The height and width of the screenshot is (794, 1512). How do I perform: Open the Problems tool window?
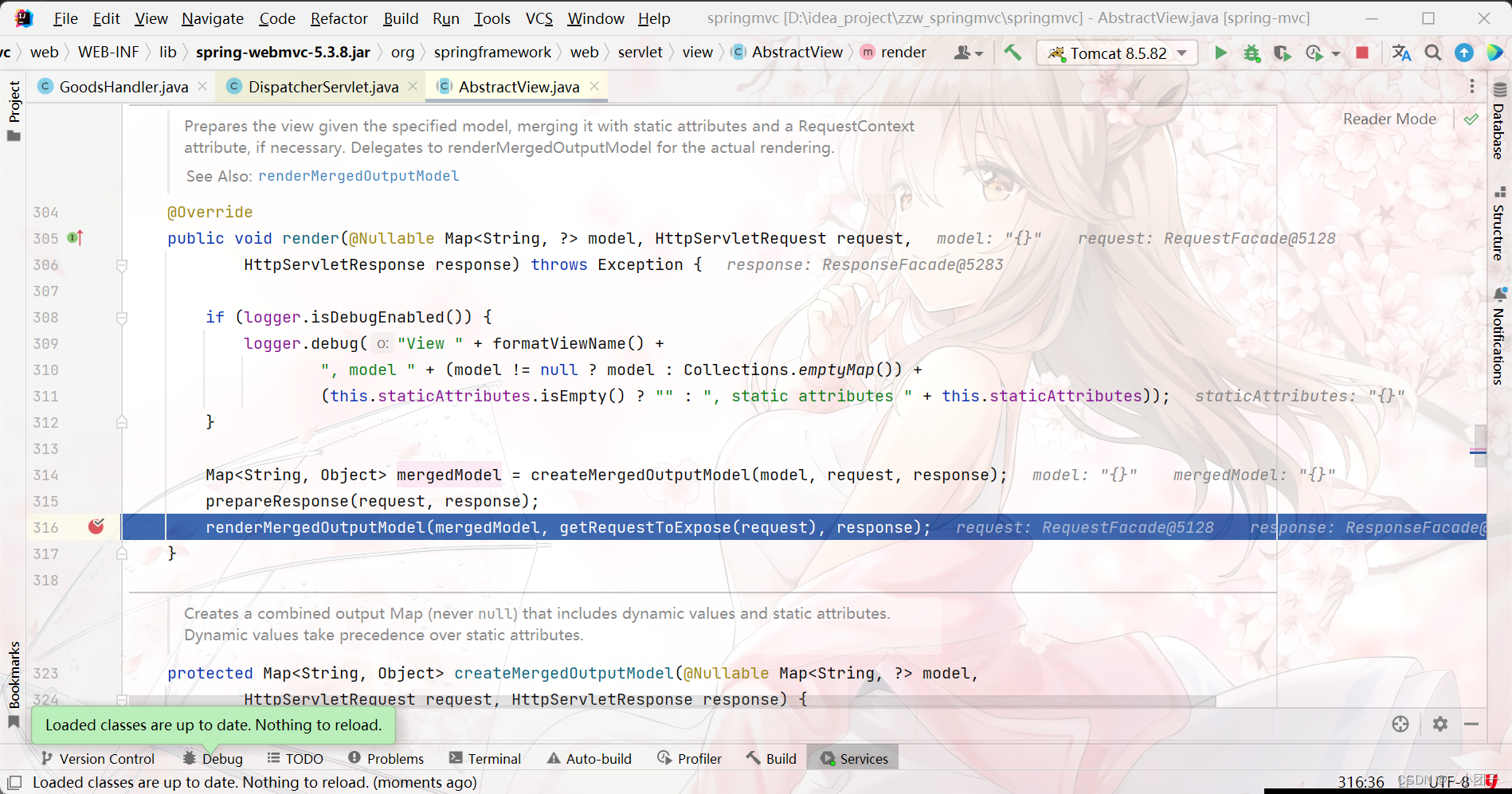[386, 759]
